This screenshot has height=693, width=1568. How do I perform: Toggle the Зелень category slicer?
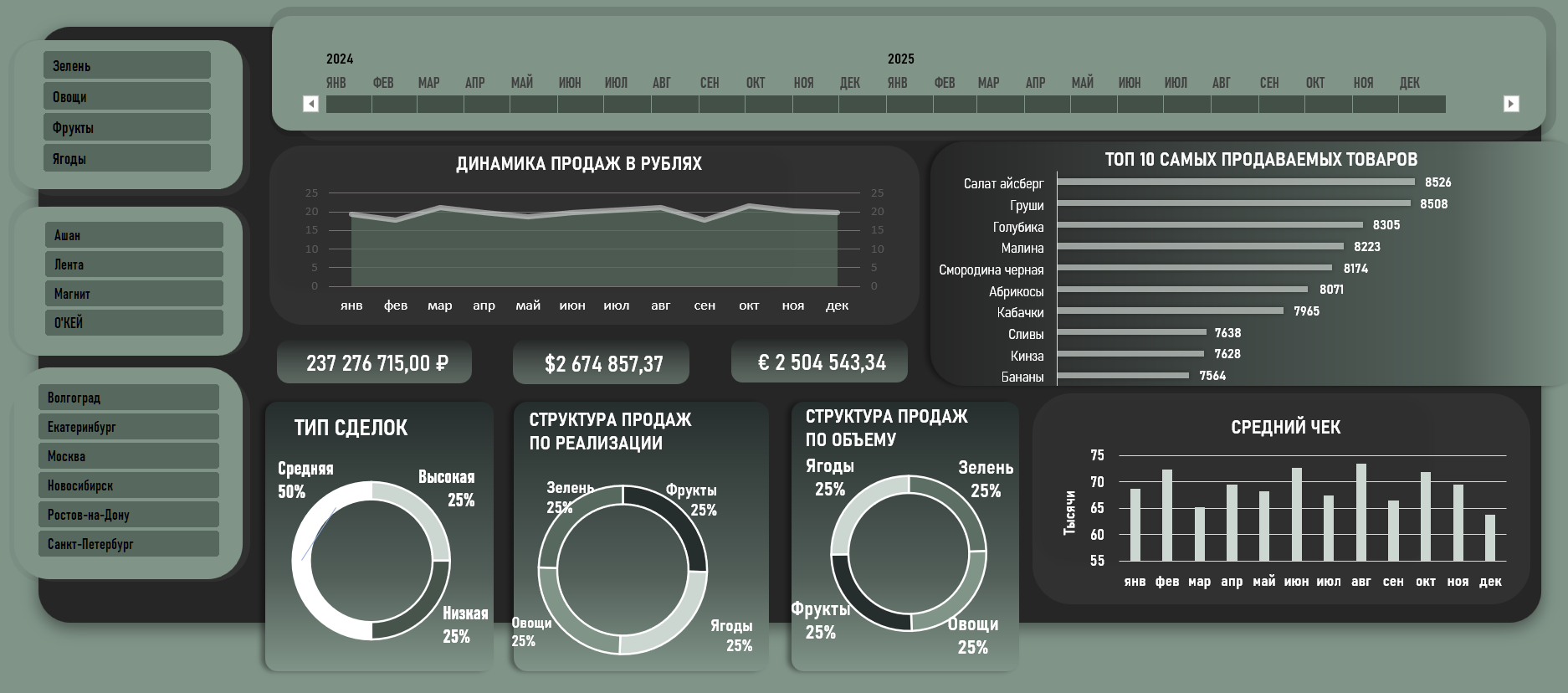click(127, 65)
